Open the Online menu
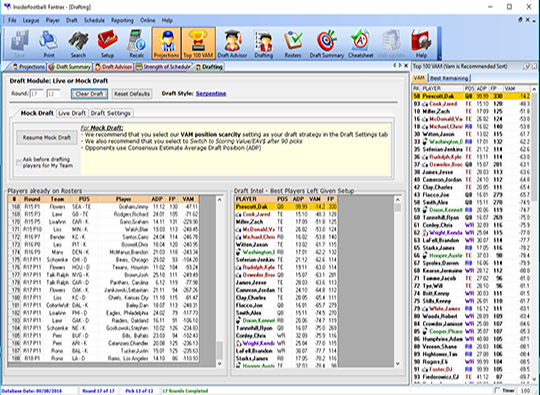 pyautogui.click(x=147, y=20)
